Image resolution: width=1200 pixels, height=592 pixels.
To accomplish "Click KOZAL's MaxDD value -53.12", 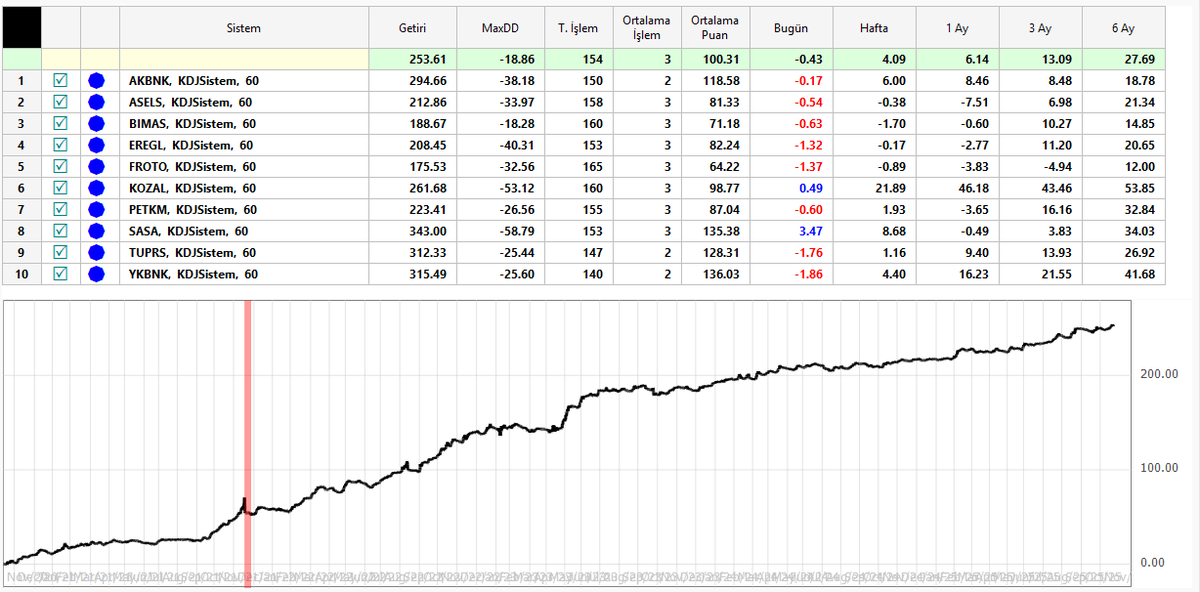I will pos(515,188).
